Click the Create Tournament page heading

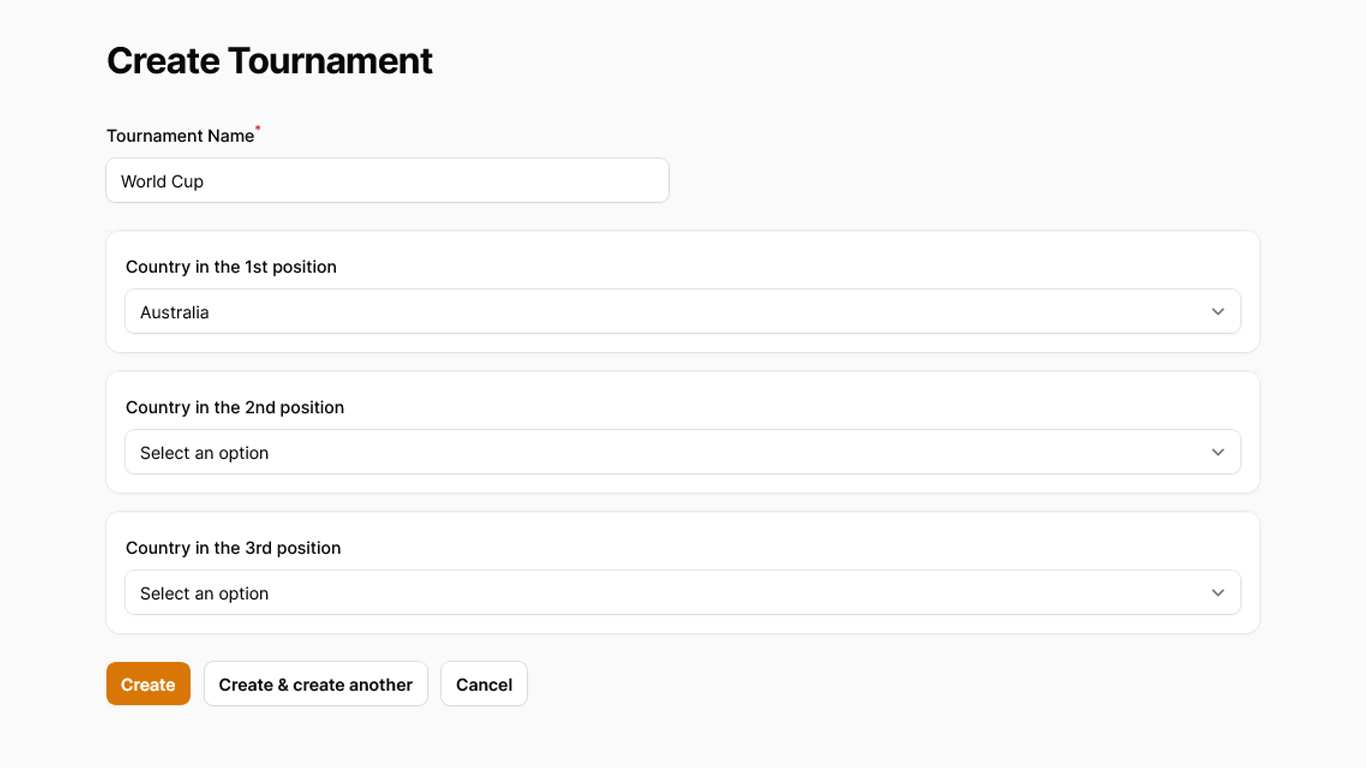coord(270,61)
